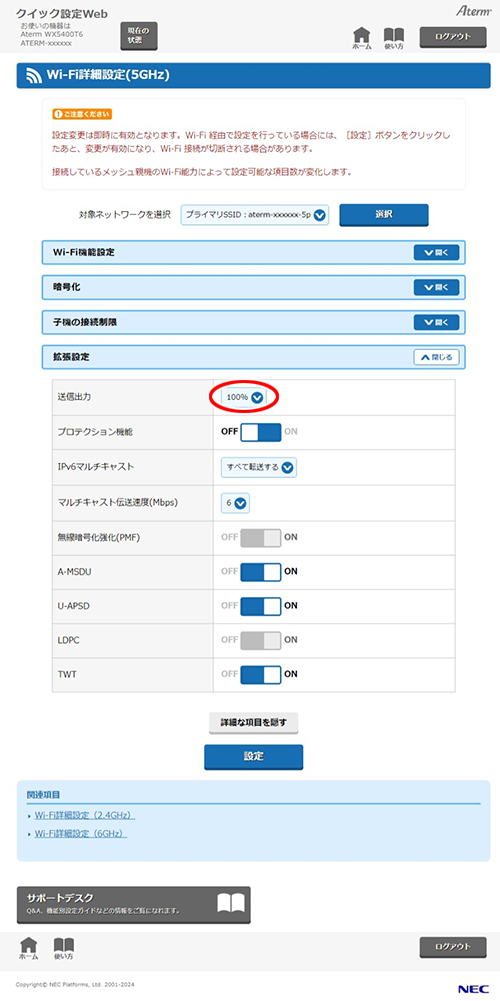Collapse the 拡張設定 section

[x=436, y=358]
